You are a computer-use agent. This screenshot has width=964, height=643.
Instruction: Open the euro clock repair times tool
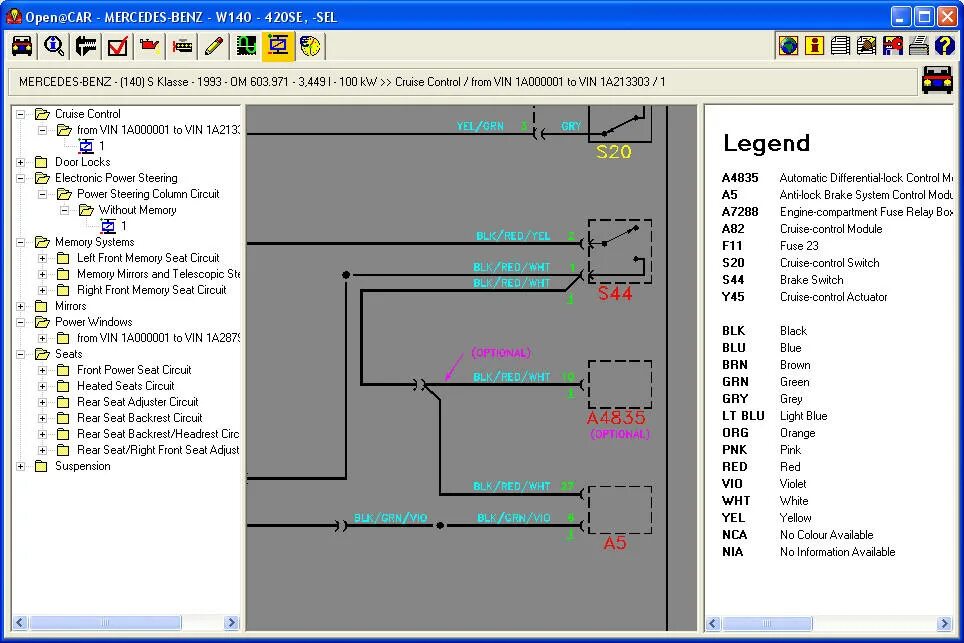coord(310,46)
